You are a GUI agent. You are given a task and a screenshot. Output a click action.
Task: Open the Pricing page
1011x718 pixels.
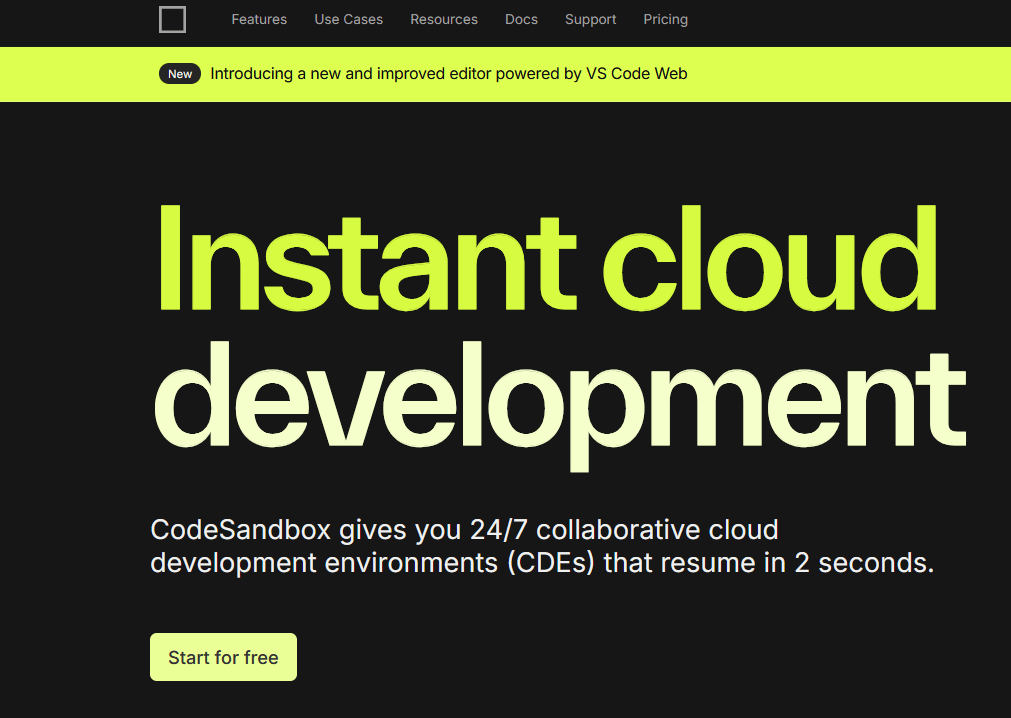tap(665, 19)
